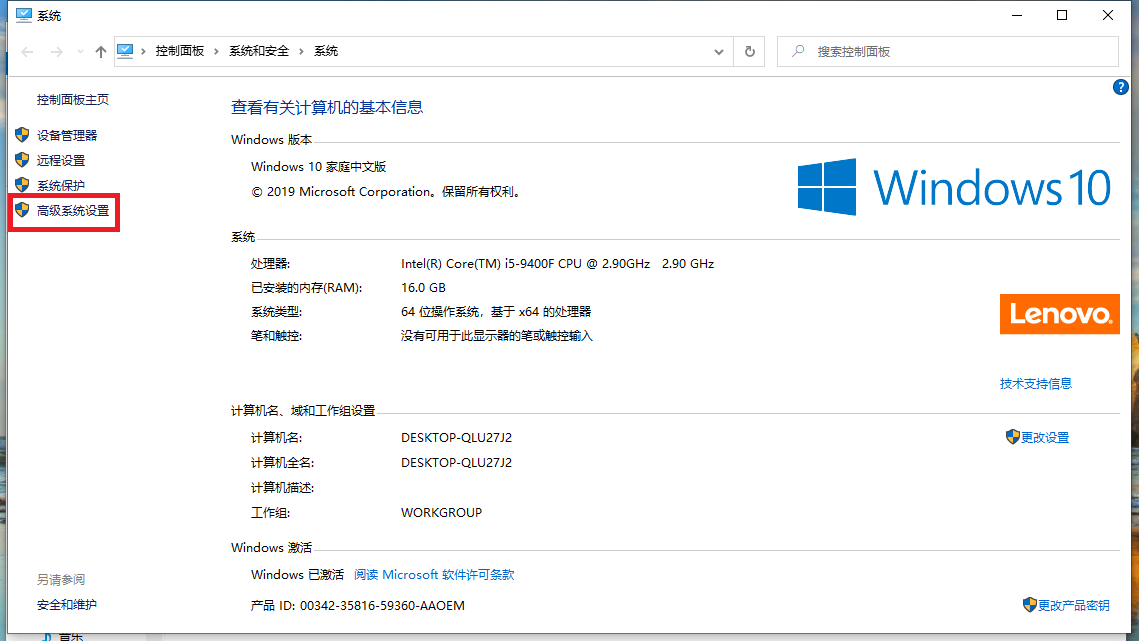The width and height of the screenshot is (1139, 641).
Task: Open the blue help question icon
Action: 1120,87
